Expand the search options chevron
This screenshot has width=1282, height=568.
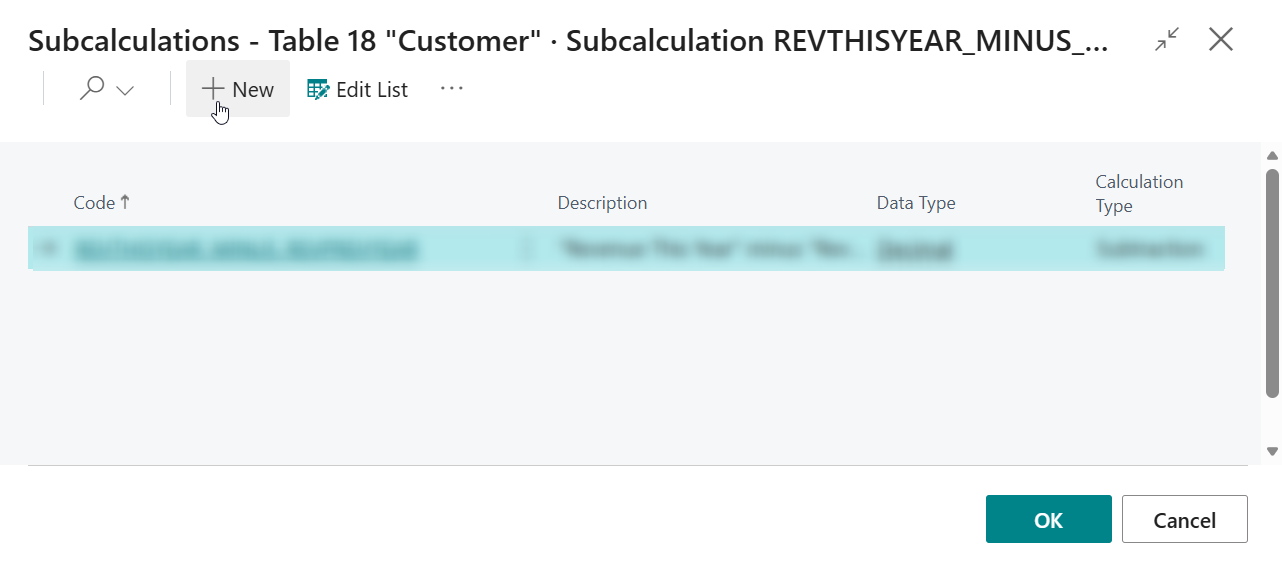point(125,90)
